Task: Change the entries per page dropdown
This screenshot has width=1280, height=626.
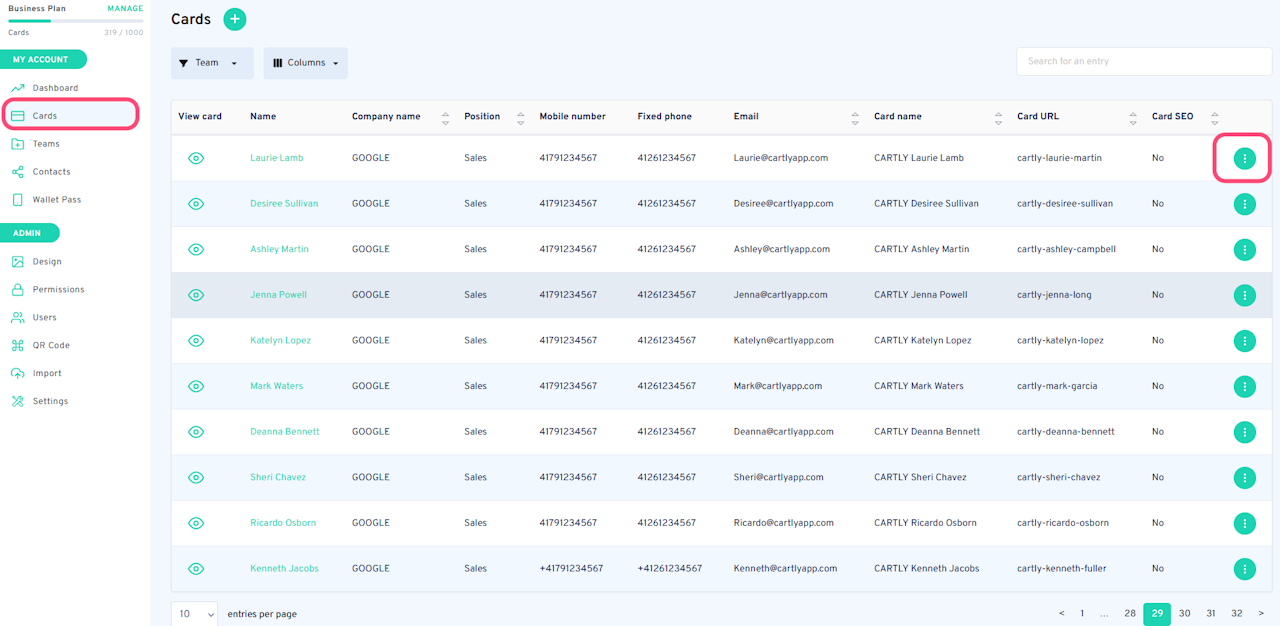Action: [196, 614]
